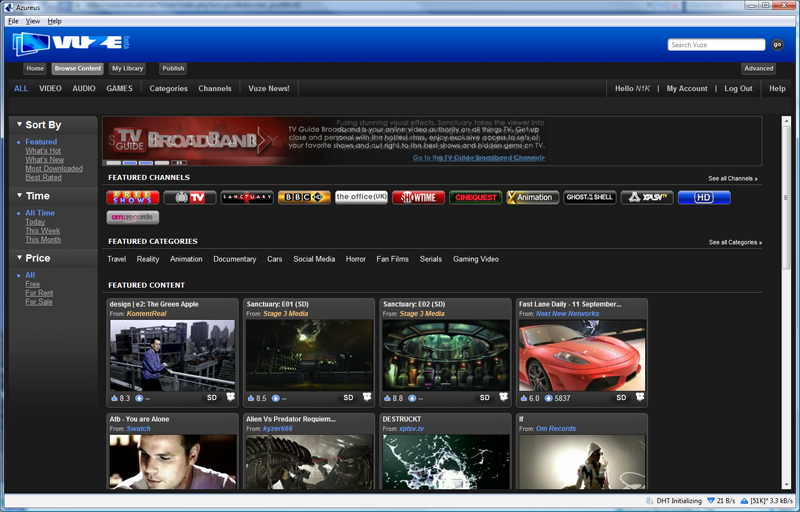Go to the TV Guide Broadband Channel link
Viewport: 800px width, 512px height.
pyautogui.click(x=479, y=158)
